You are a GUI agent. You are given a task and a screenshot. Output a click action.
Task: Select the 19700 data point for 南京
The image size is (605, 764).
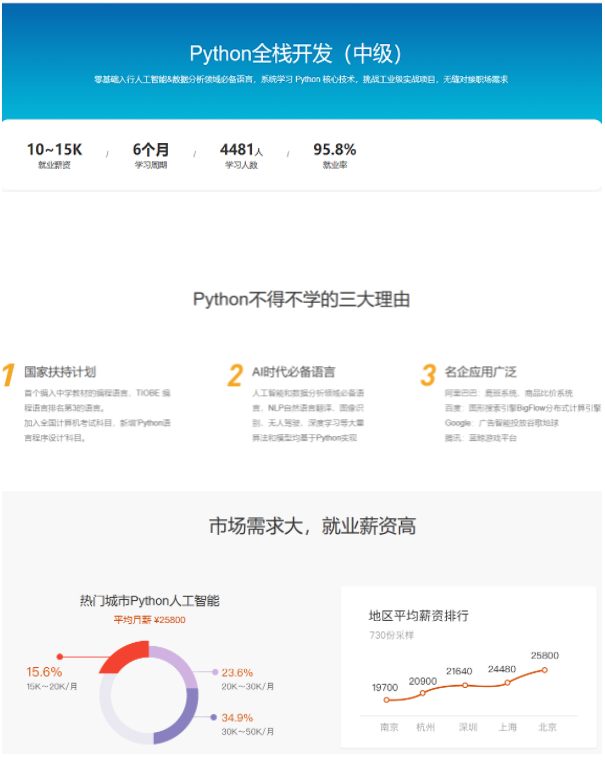[x=387, y=700]
